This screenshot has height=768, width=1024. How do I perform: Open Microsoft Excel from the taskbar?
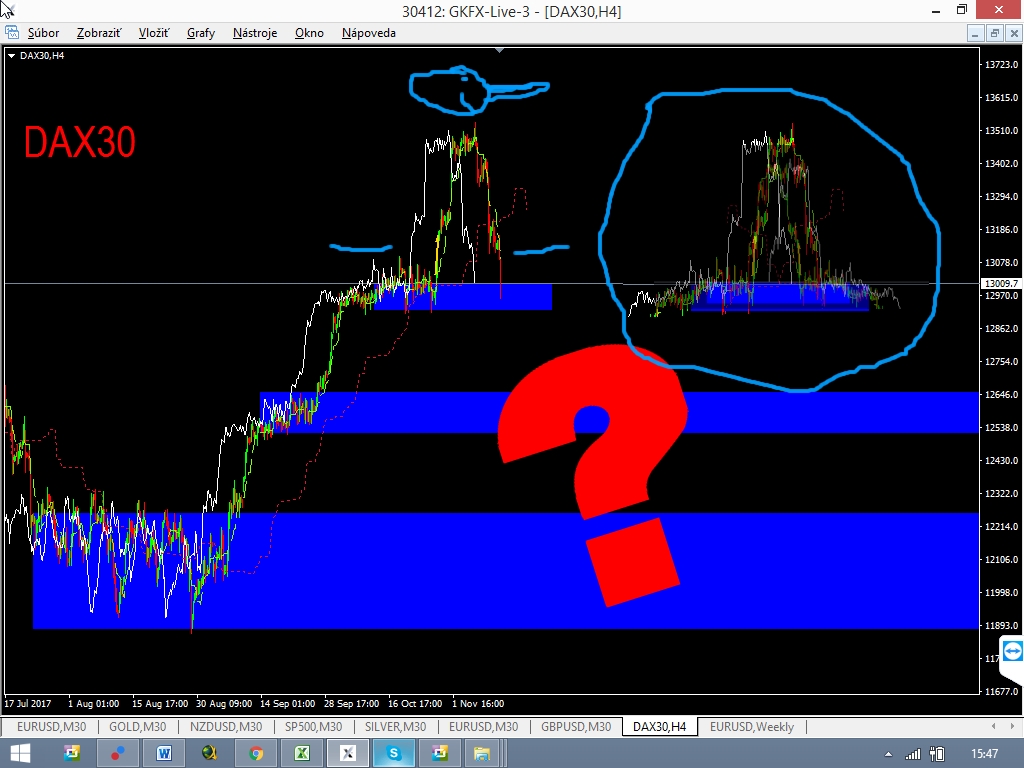click(302, 754)
